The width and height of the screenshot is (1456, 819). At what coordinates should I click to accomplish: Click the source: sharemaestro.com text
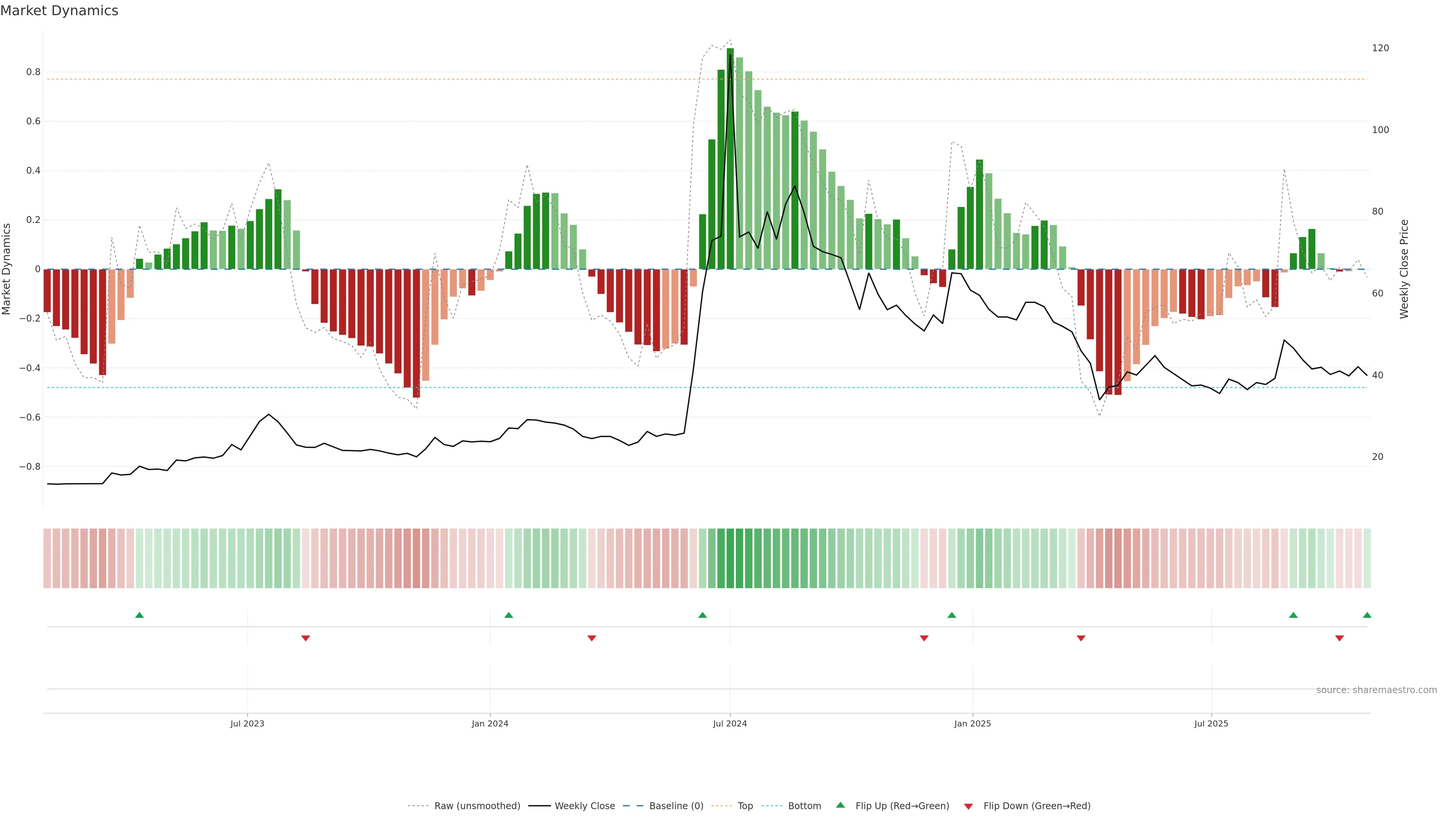[1376, 690]
